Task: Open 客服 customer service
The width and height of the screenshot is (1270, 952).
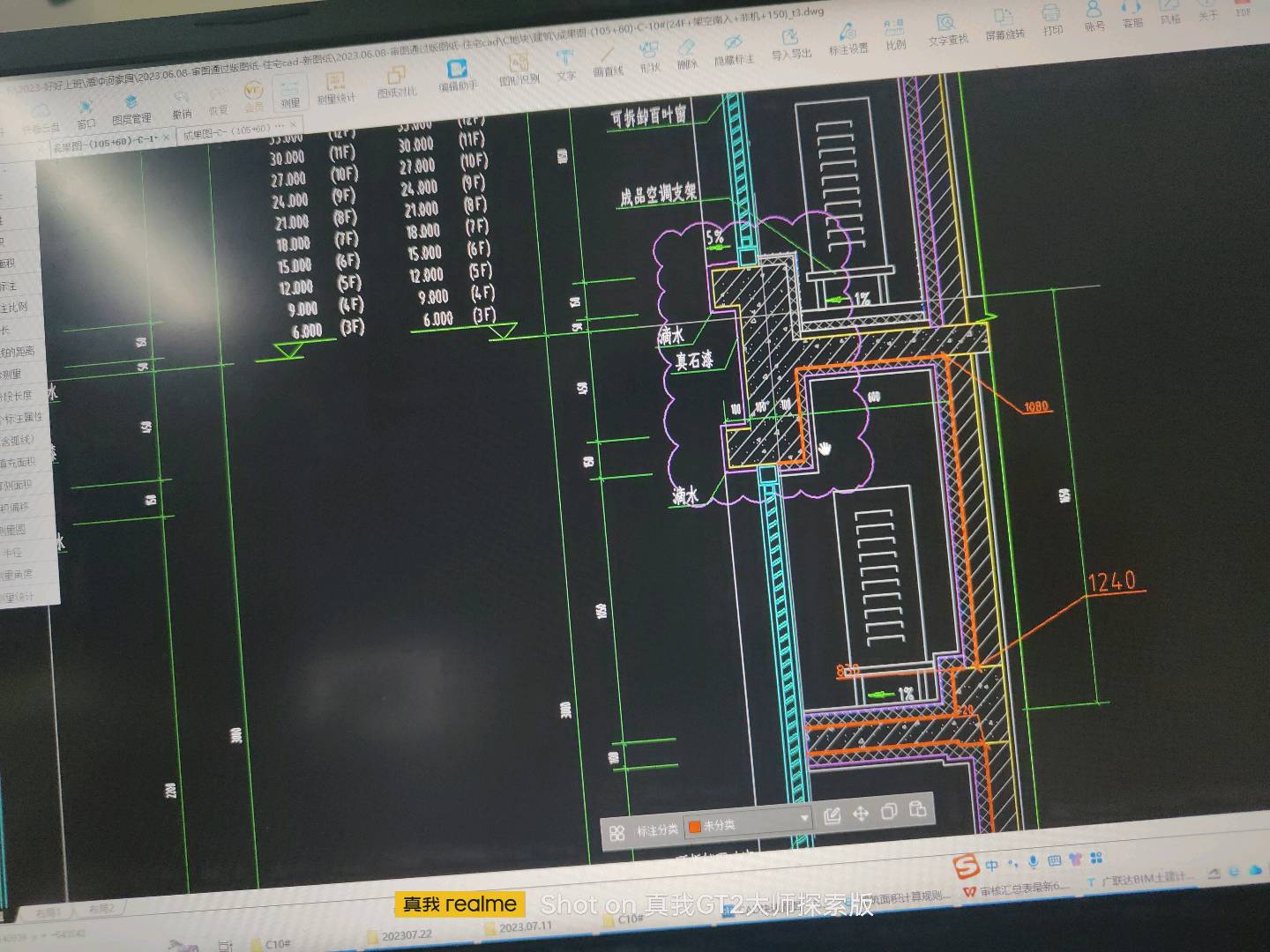Action: [1132, 13]
